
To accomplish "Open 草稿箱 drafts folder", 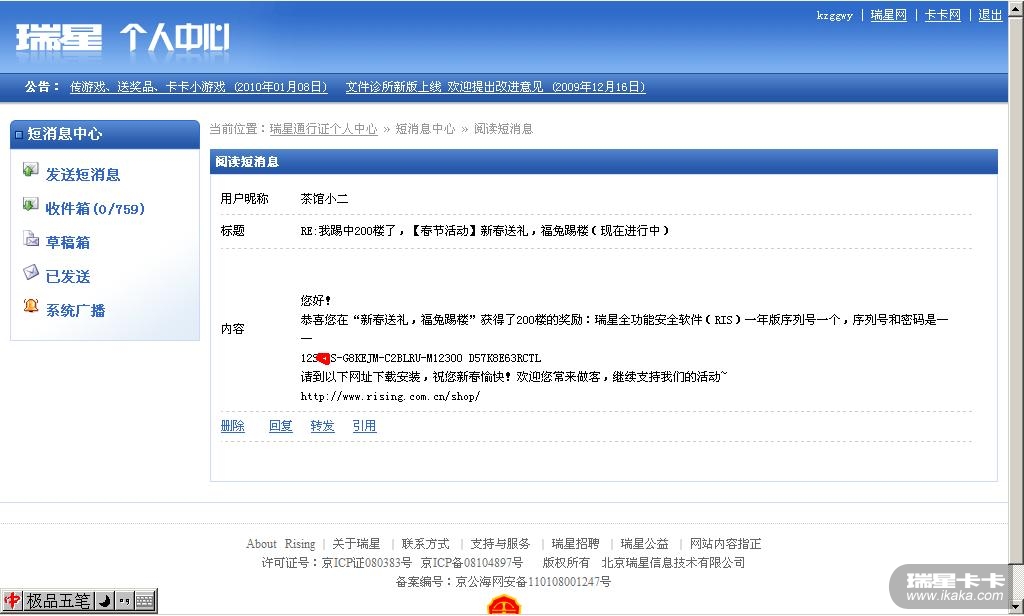I will pyautogui.click(x=68, y=242).
